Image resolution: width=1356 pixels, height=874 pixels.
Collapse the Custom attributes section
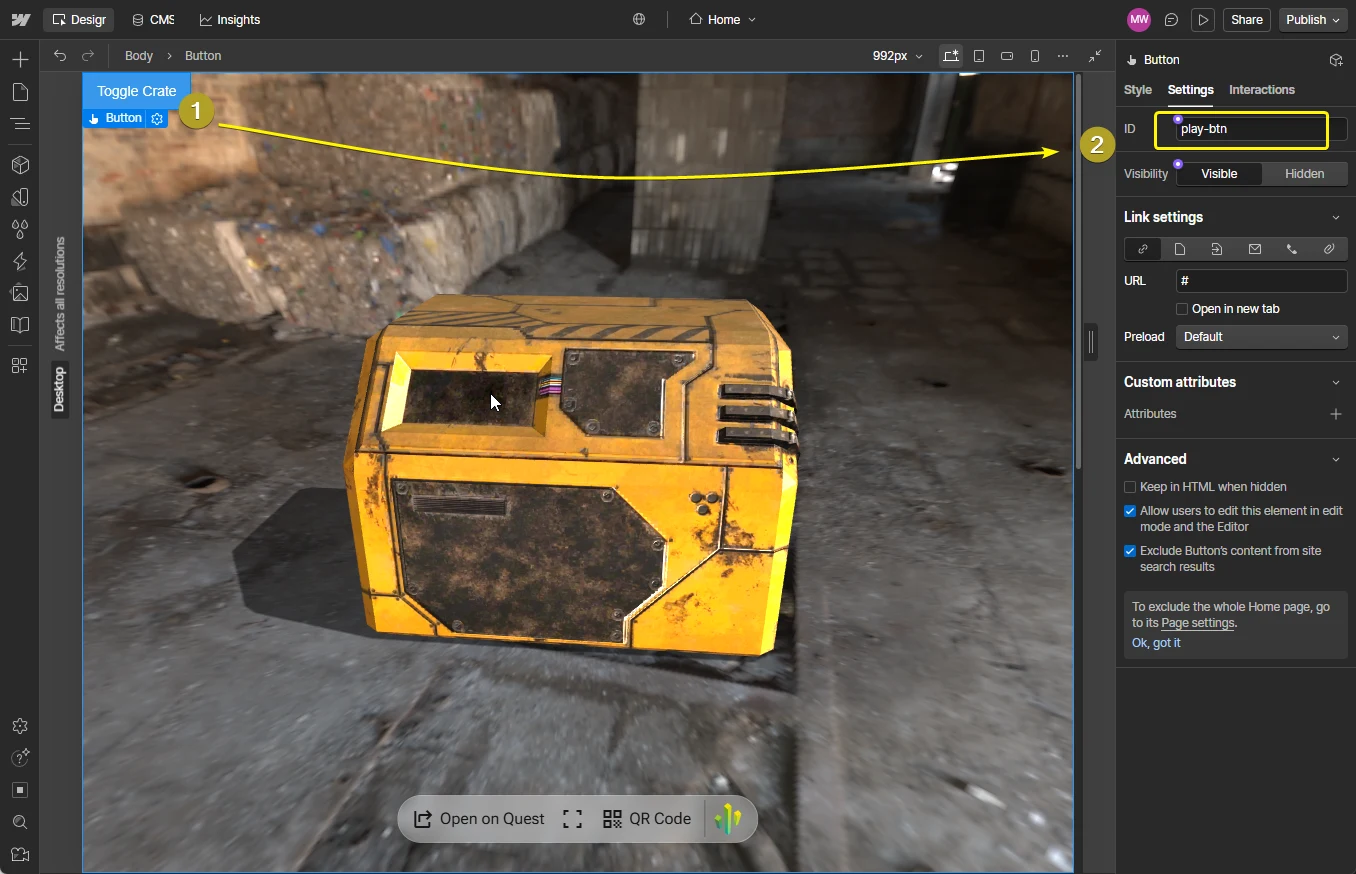1336,383
